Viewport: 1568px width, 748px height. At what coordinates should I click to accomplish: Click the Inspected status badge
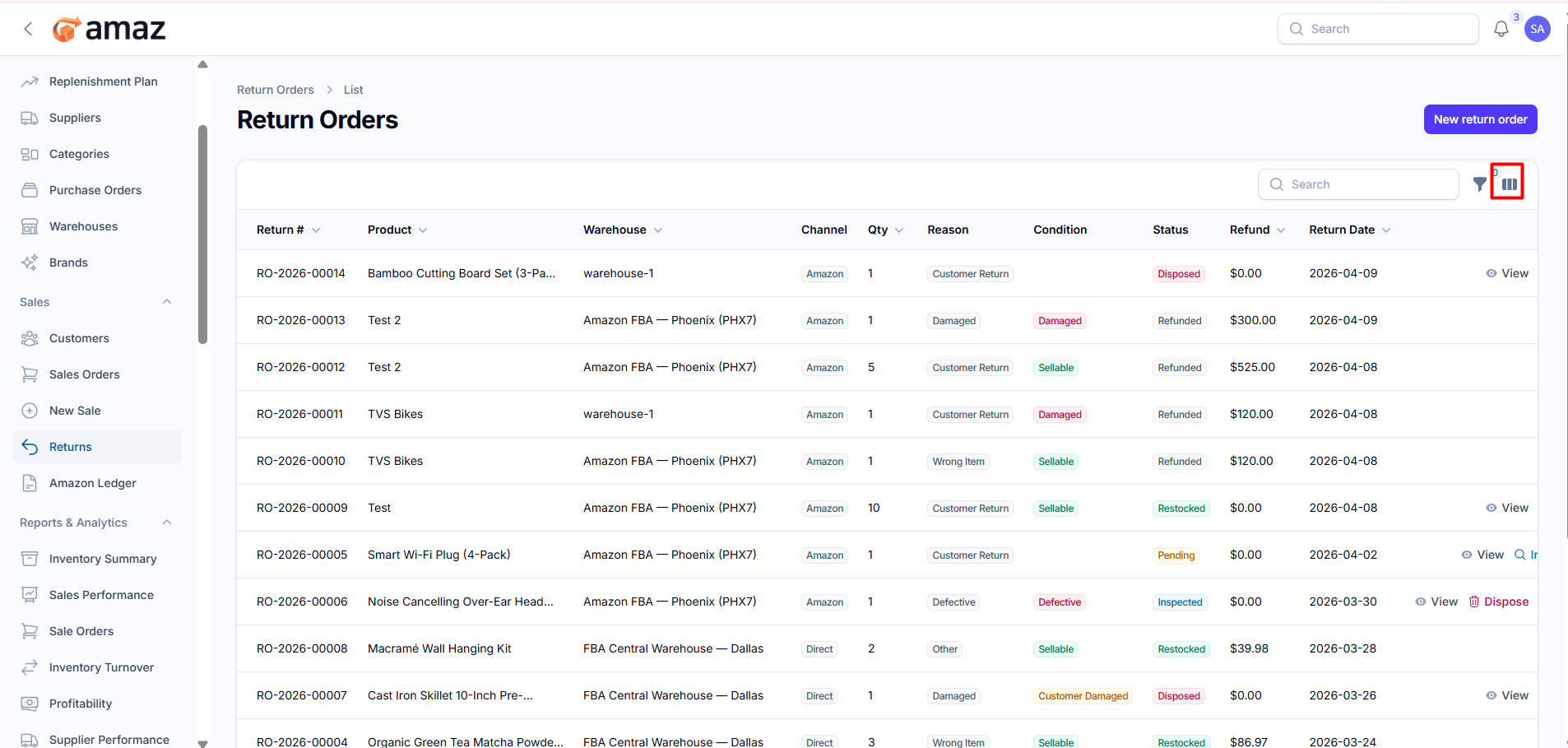(1180, 602)
